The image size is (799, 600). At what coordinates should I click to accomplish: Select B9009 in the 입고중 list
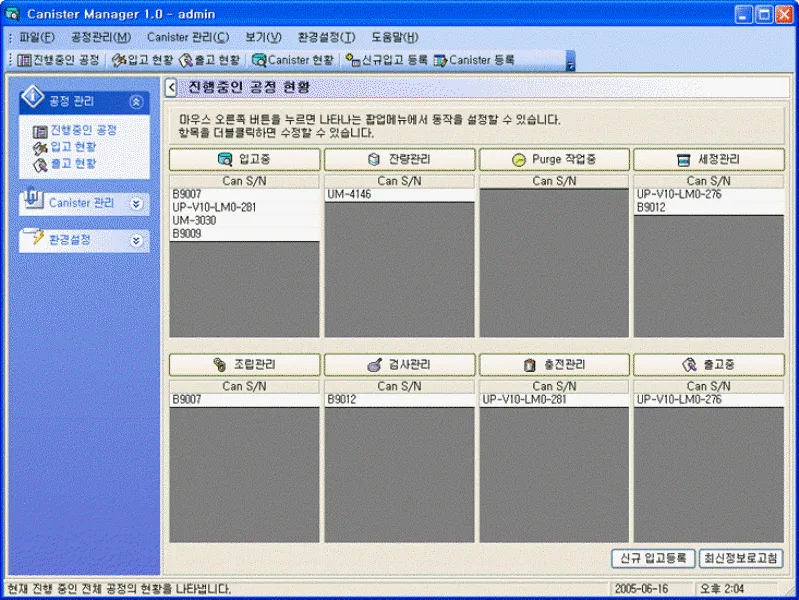coord(244,234)
